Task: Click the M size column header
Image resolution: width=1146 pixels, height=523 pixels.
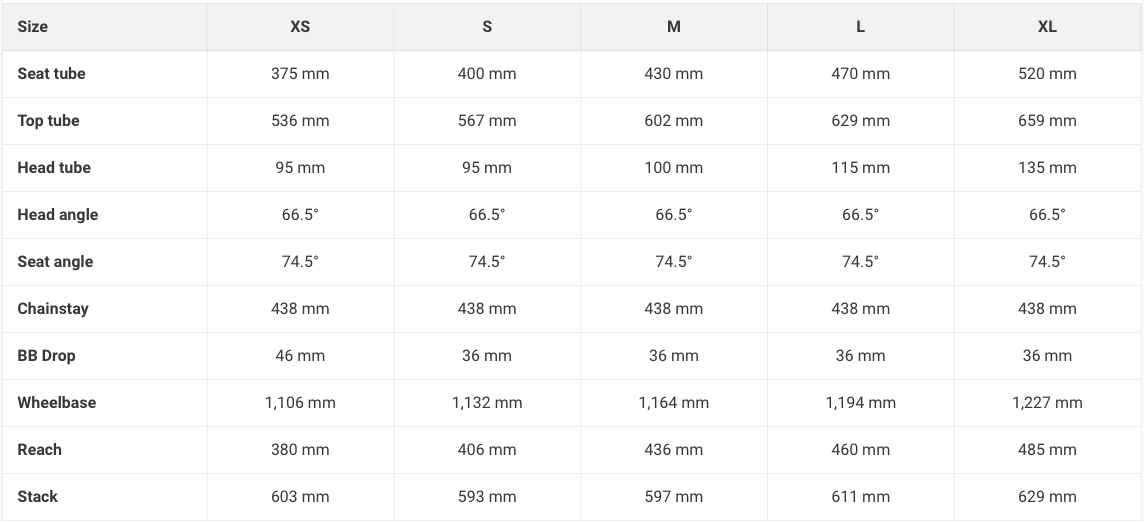Action: pyautogui.click(x=674, y=27)
